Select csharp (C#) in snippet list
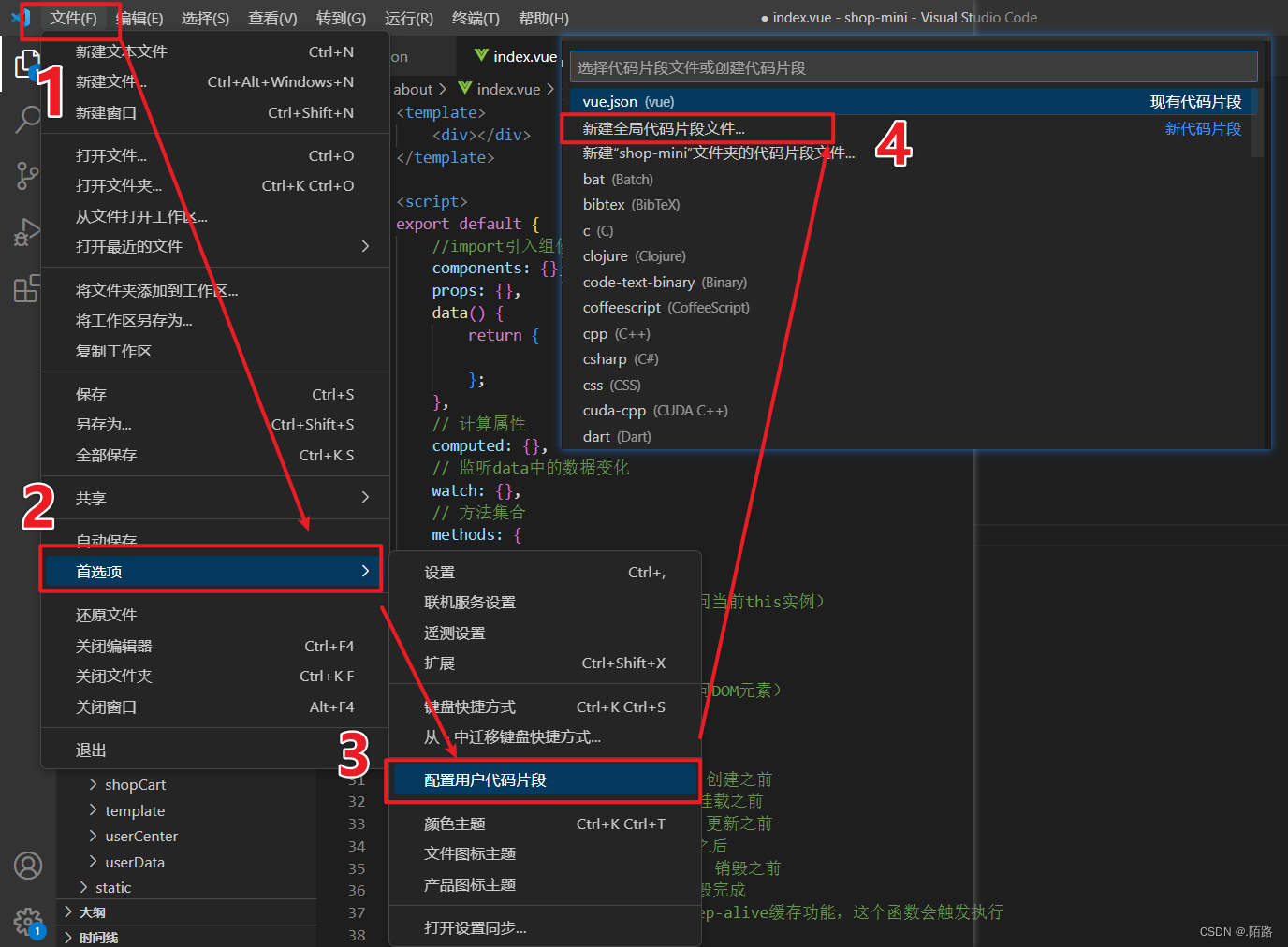 pos(910,358)
